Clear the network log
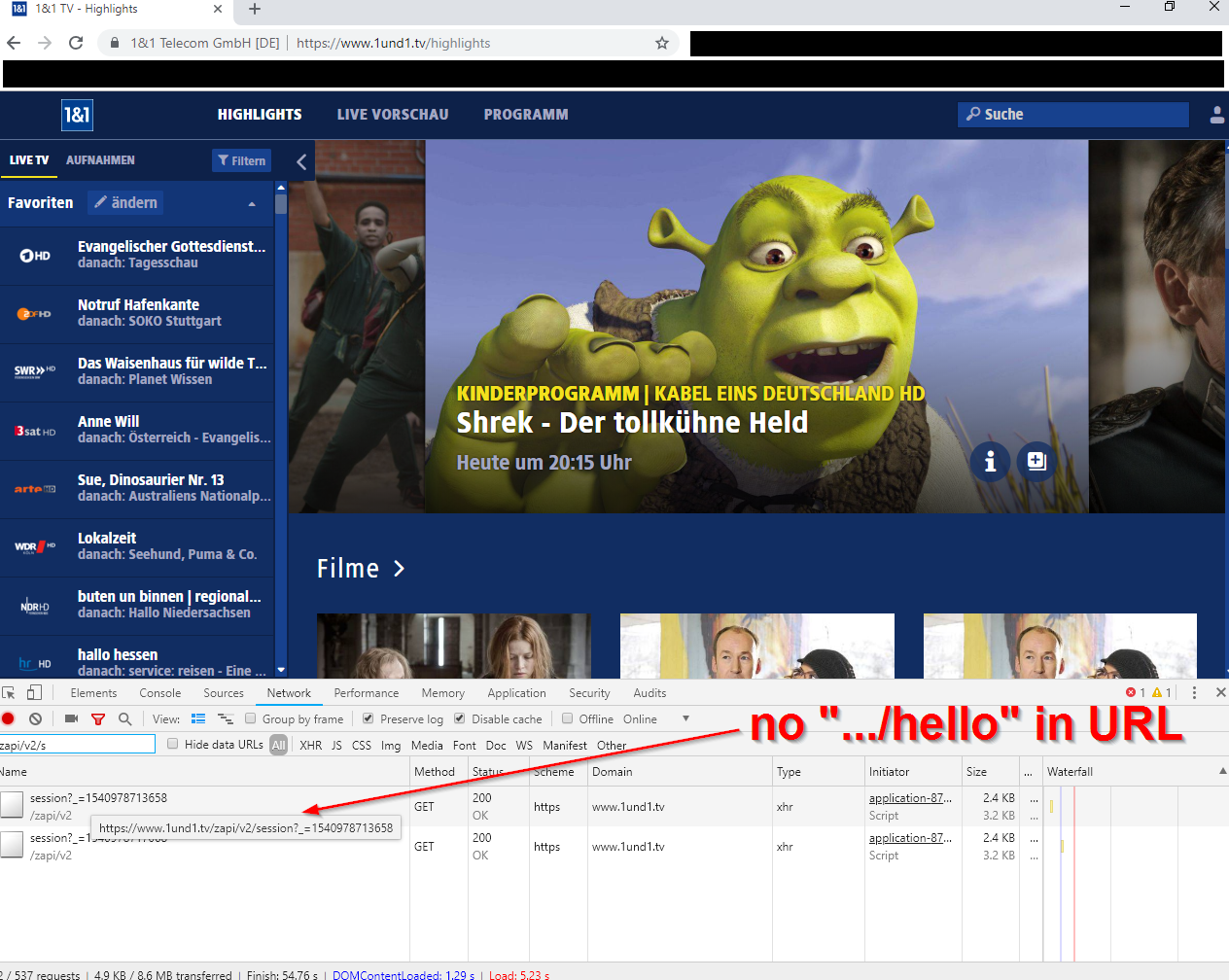Screen dimensions: 1229x980 coord(35,719)
